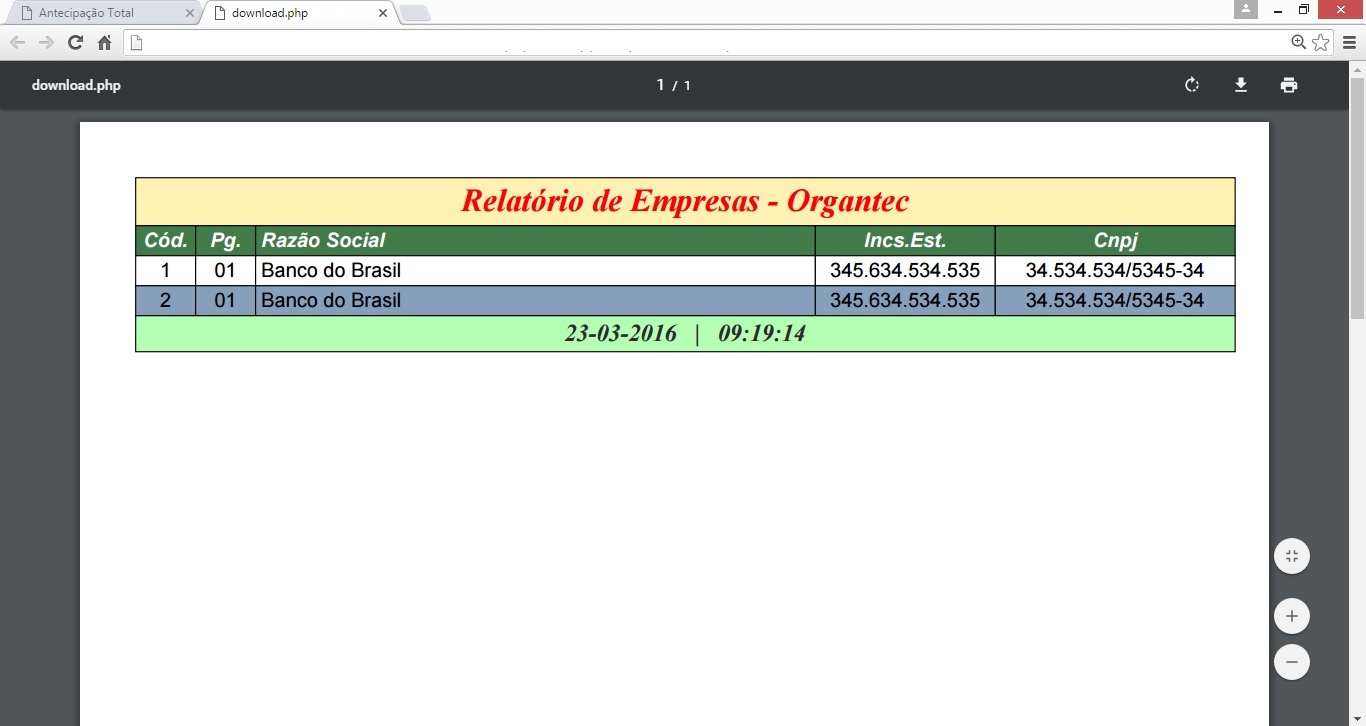Zoom out of the PDF document
The image size is (1366, 726).
pos(1291,662)
